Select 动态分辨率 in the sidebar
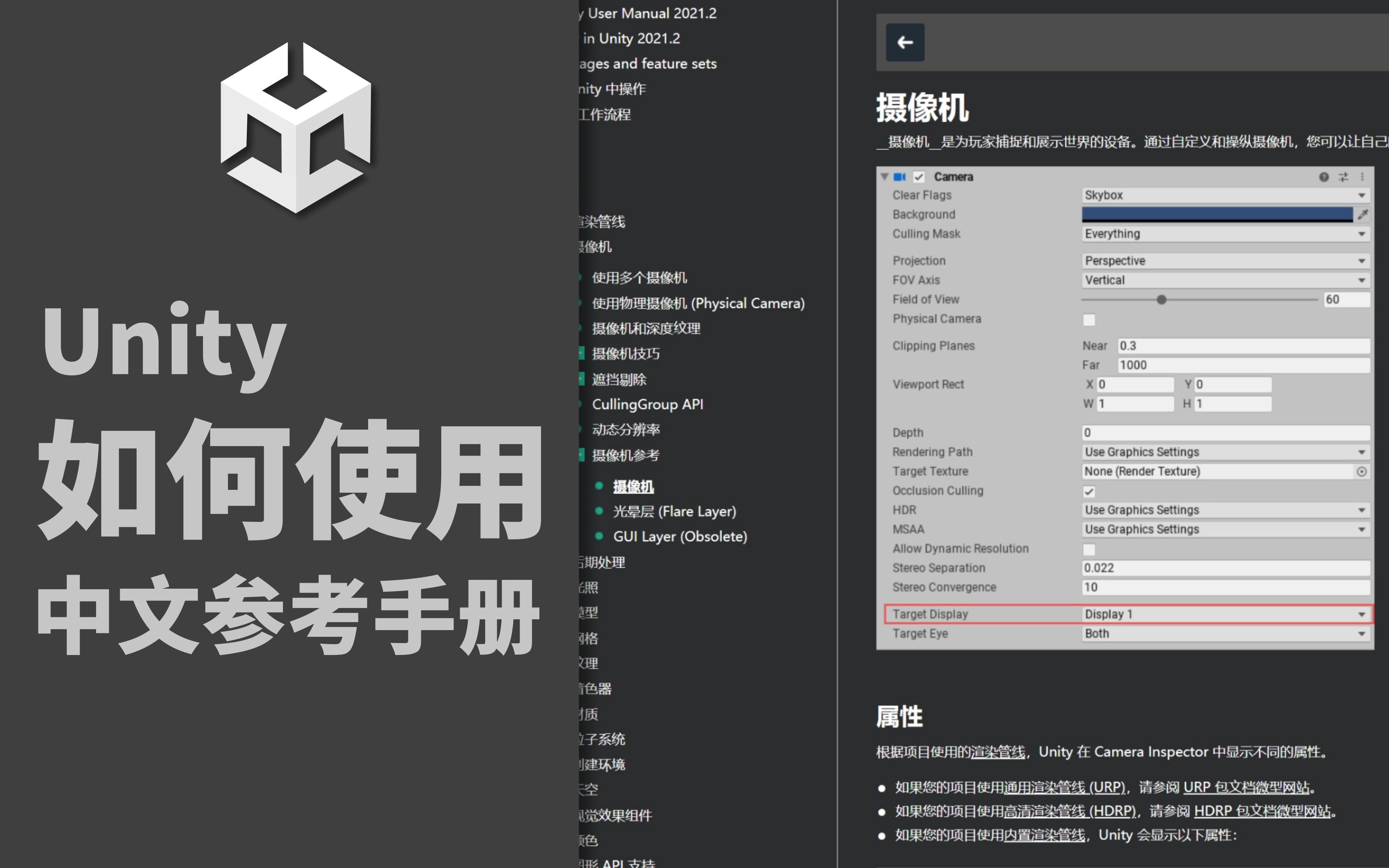This screenshot has width=1389, height=868. [626, 430]
